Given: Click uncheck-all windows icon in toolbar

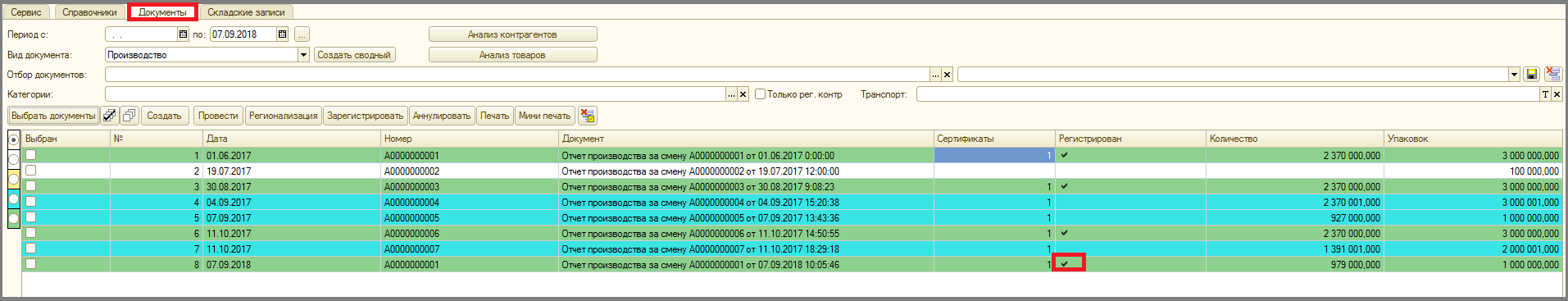Looking at the screenshot, I should click(x=129, y=116).
